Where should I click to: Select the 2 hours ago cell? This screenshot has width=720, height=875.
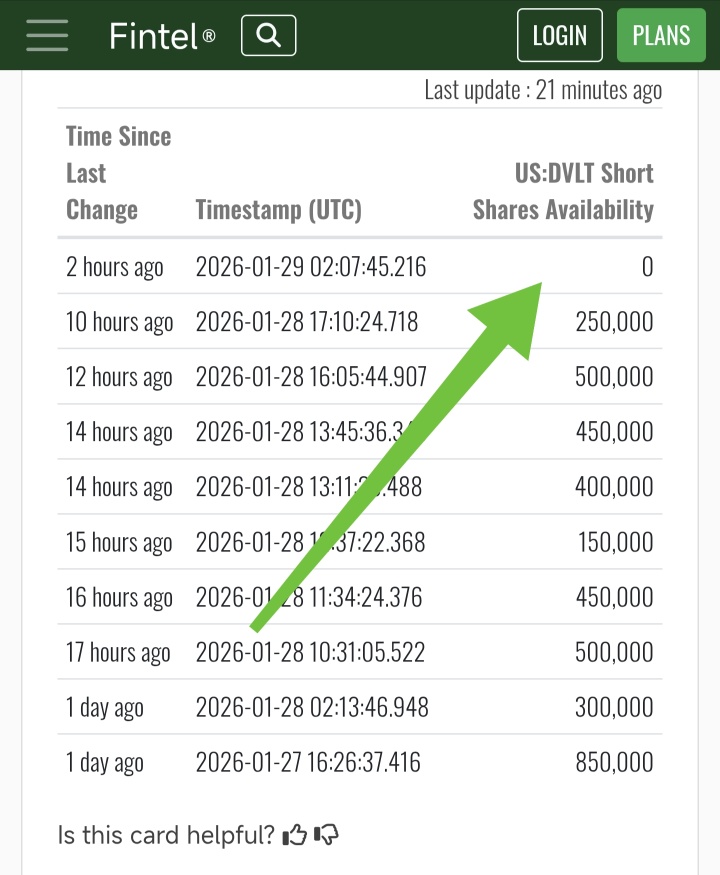[x=114, y=267]
